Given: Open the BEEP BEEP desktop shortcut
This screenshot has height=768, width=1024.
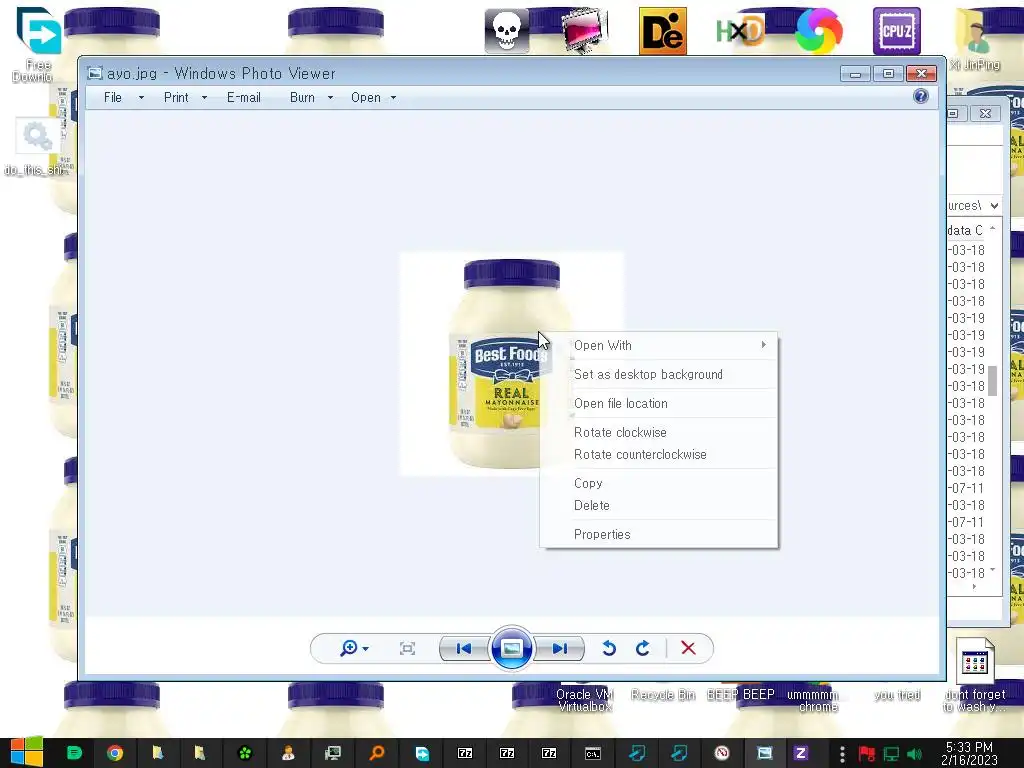Looking at the screenshot, I should (x=741, y=694).
